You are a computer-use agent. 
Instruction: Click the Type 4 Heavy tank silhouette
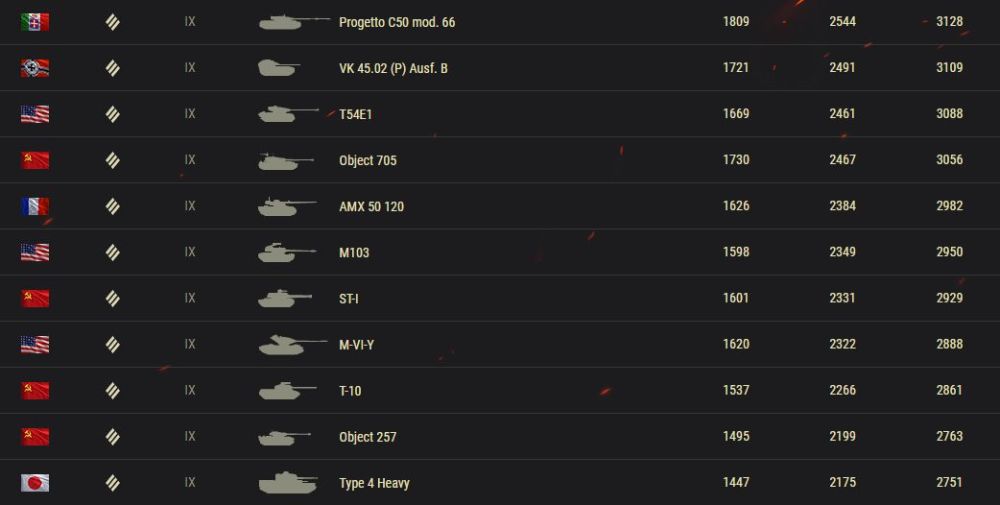[288, 483]
